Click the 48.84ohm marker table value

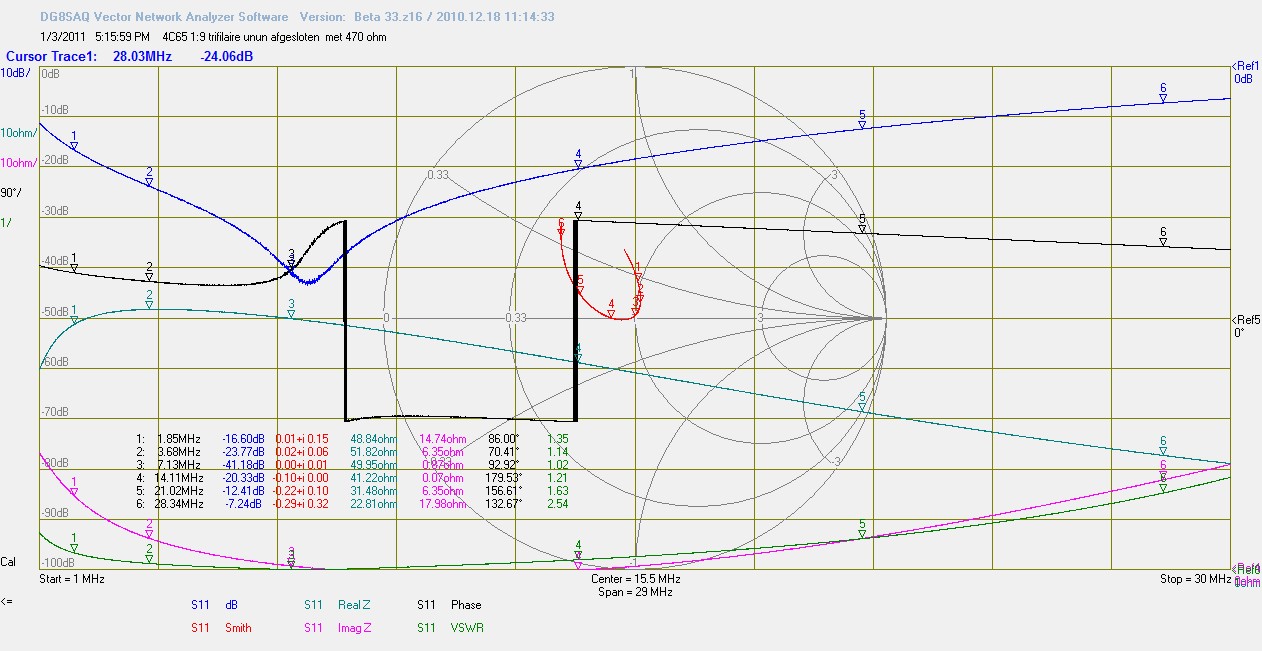(373, 439)
